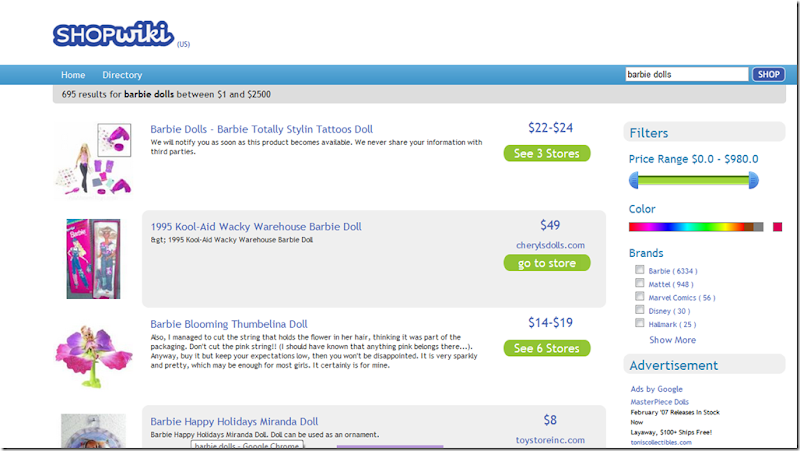Click the ShopWiki logo
Image resolution: width=800 pixels, height=451 pixels.
pos(113,35)
